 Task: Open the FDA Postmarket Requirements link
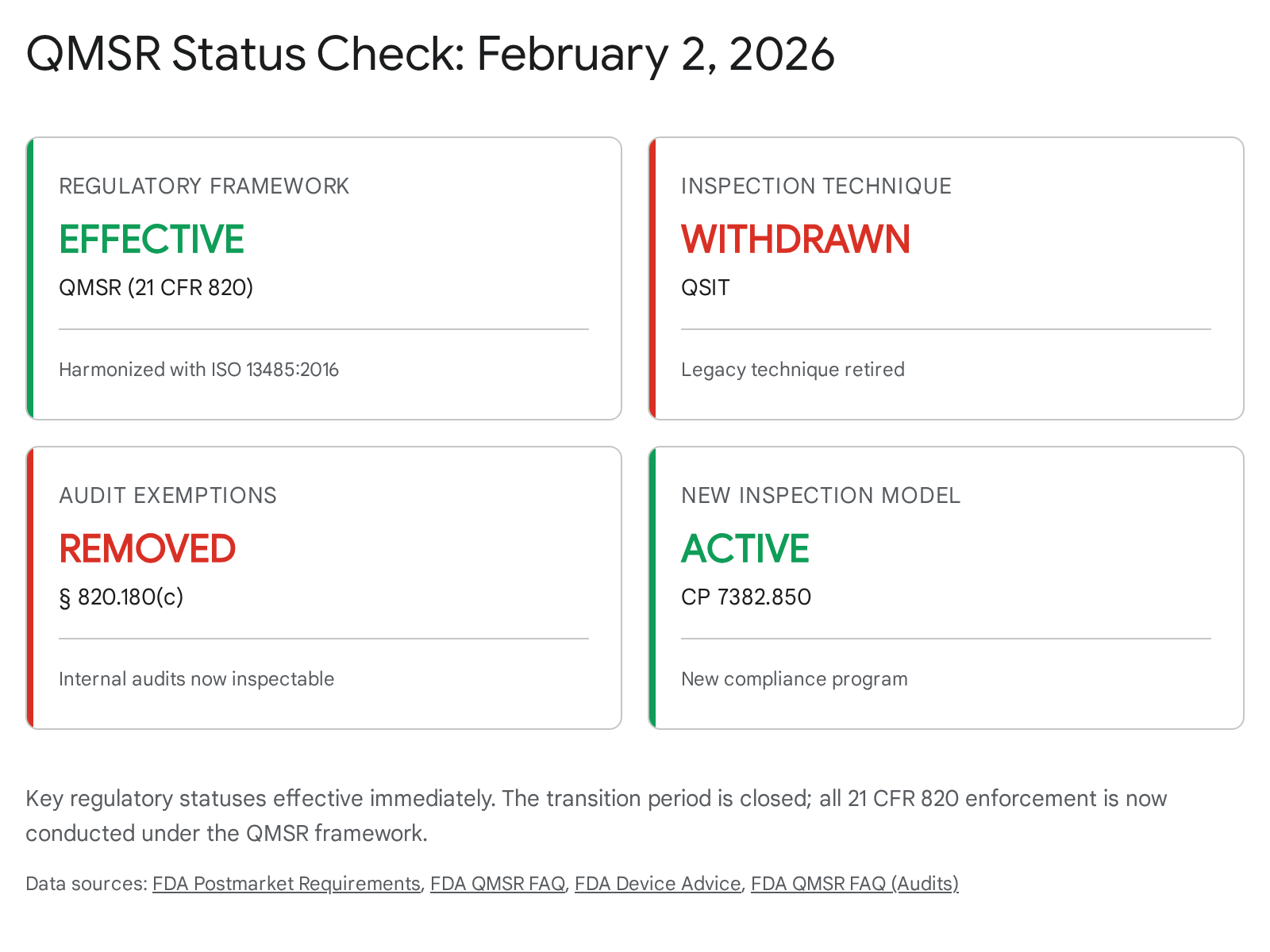(x=286, y=884)
